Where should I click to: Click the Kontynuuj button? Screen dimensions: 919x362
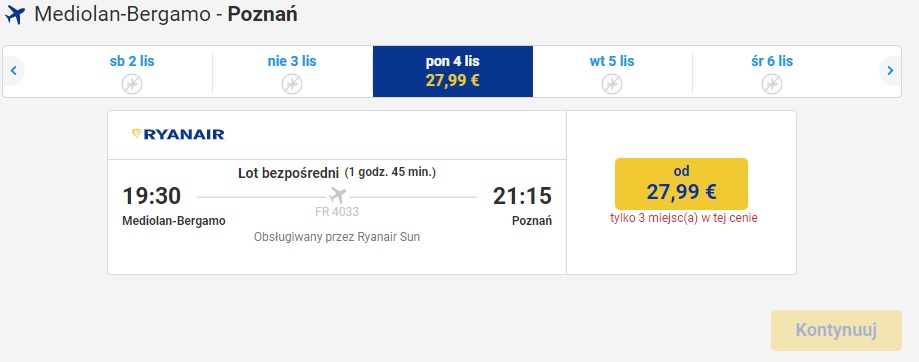[x=836, y=330]
